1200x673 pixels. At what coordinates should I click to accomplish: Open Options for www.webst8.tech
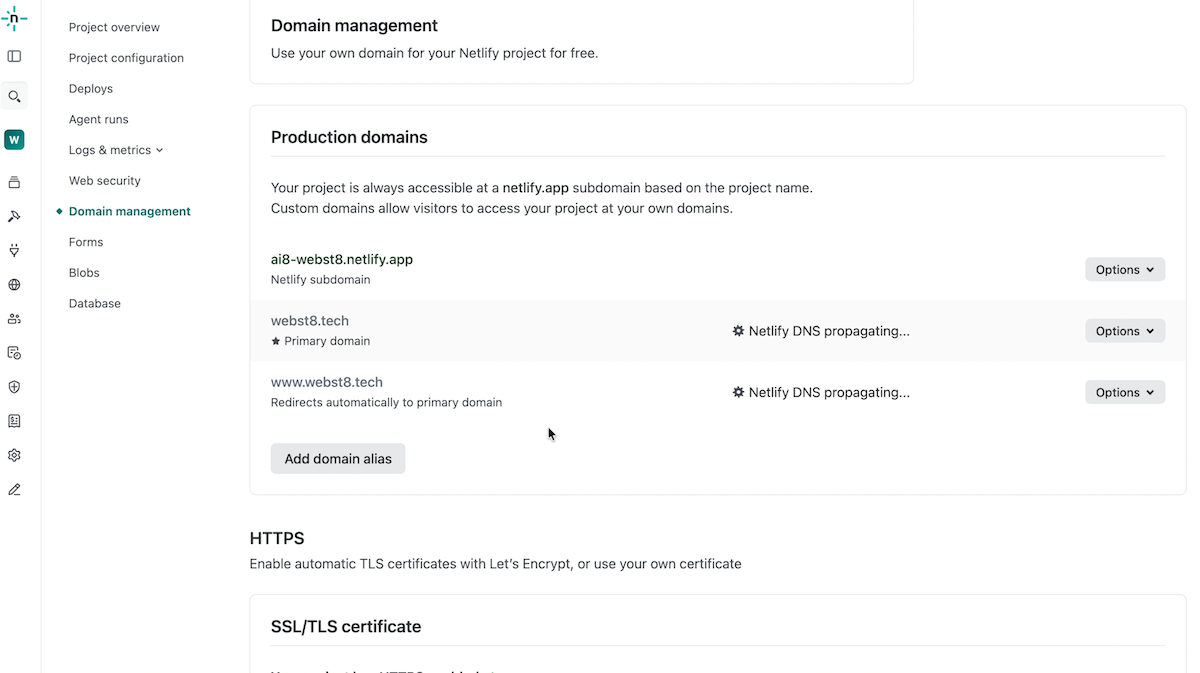pos(1125,392)
